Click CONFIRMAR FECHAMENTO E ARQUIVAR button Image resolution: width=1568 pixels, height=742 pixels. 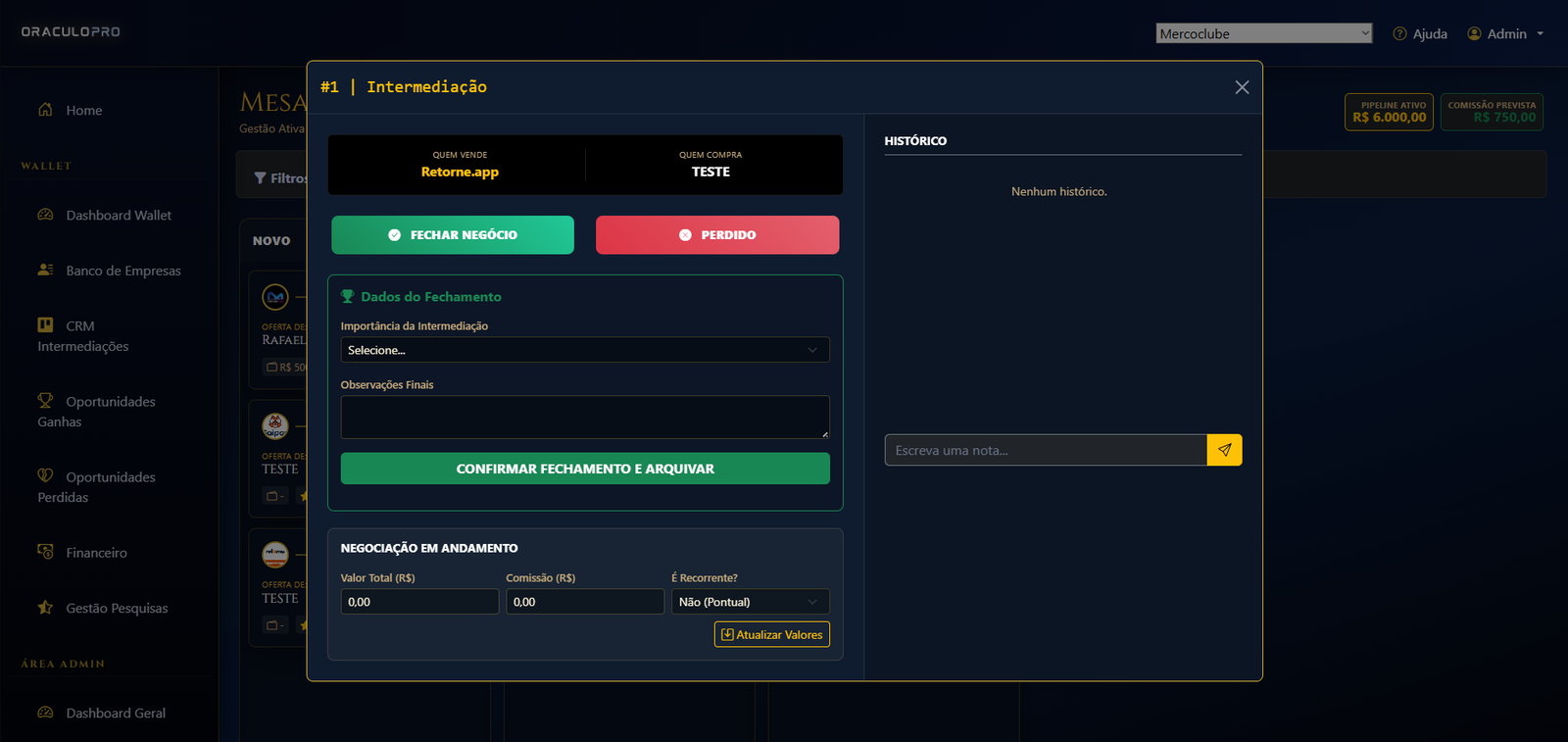tap(585, 469)
